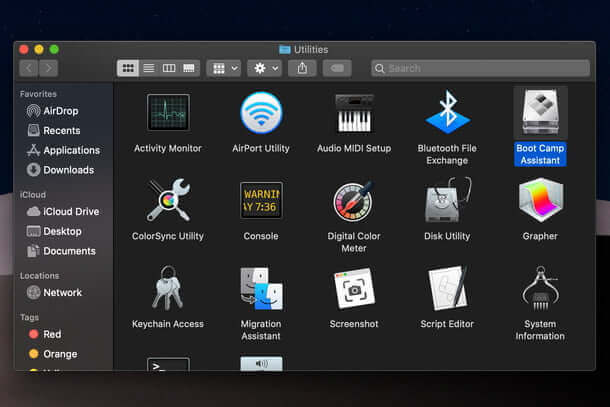The width and height of the screenshot is (610, 407).
Task: Expand the group-by arrangement dropdown
Action: [223, 68]
